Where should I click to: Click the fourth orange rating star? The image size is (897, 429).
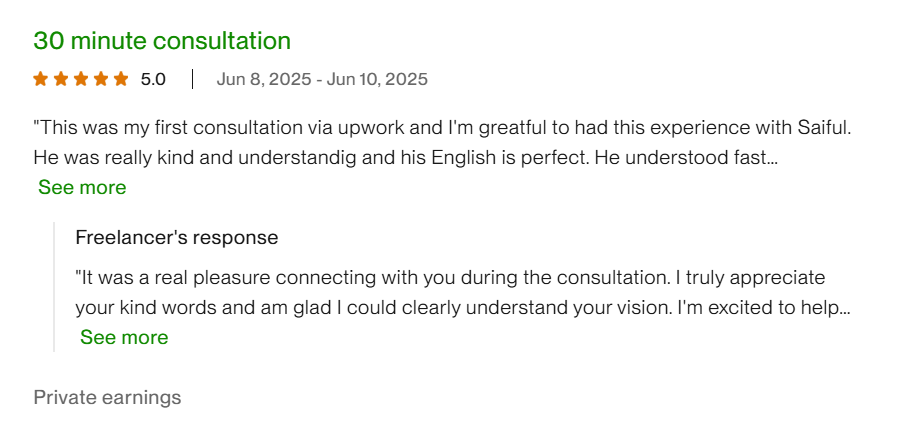(100, 78)
